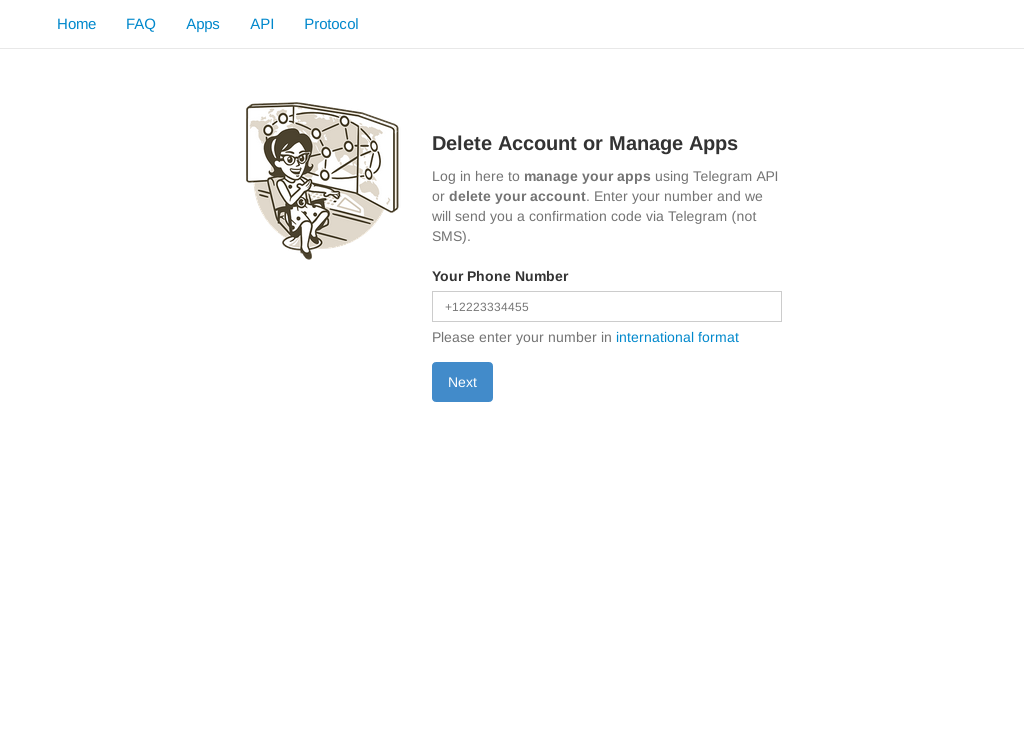Click the Next button
Viewport: 1024px width, 754px height.
[462, 382]
